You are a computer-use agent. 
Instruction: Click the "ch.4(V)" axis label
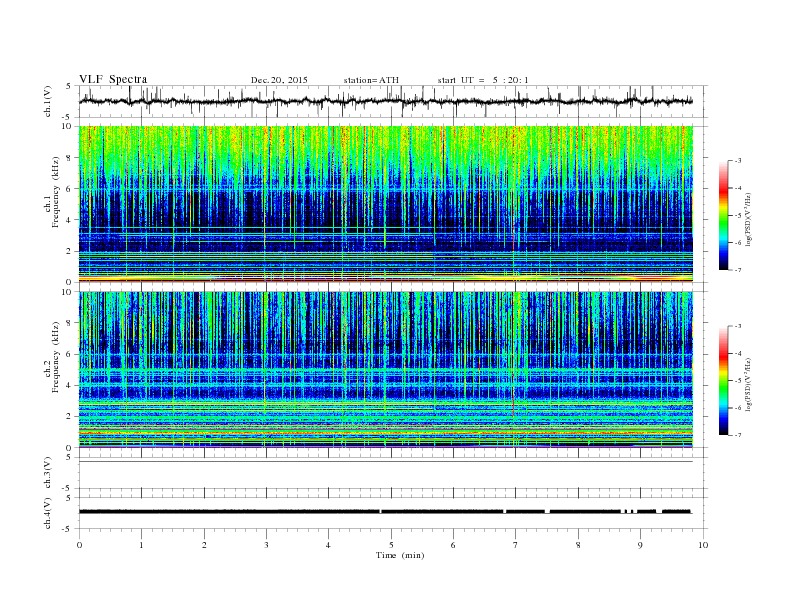tap(48, 513)
